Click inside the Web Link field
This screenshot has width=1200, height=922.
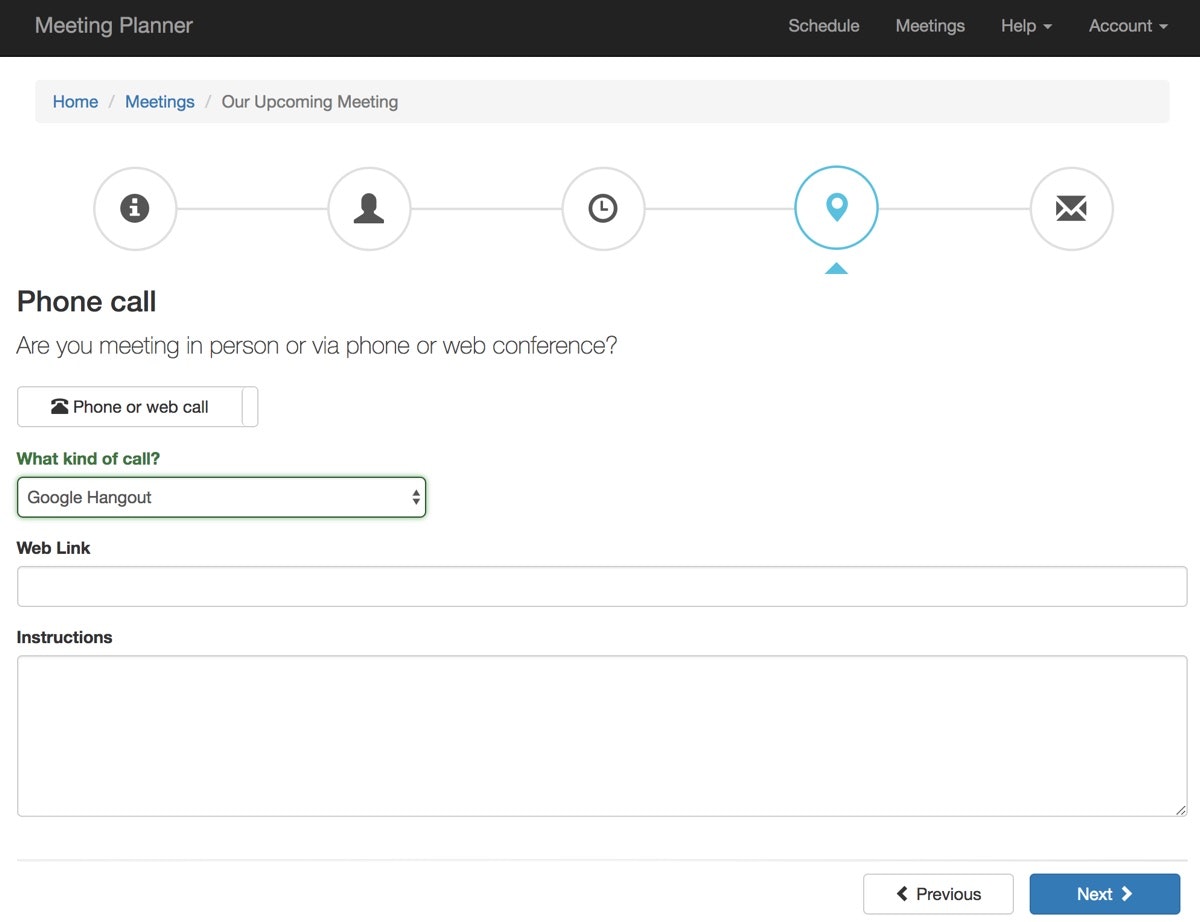point(600,586)
